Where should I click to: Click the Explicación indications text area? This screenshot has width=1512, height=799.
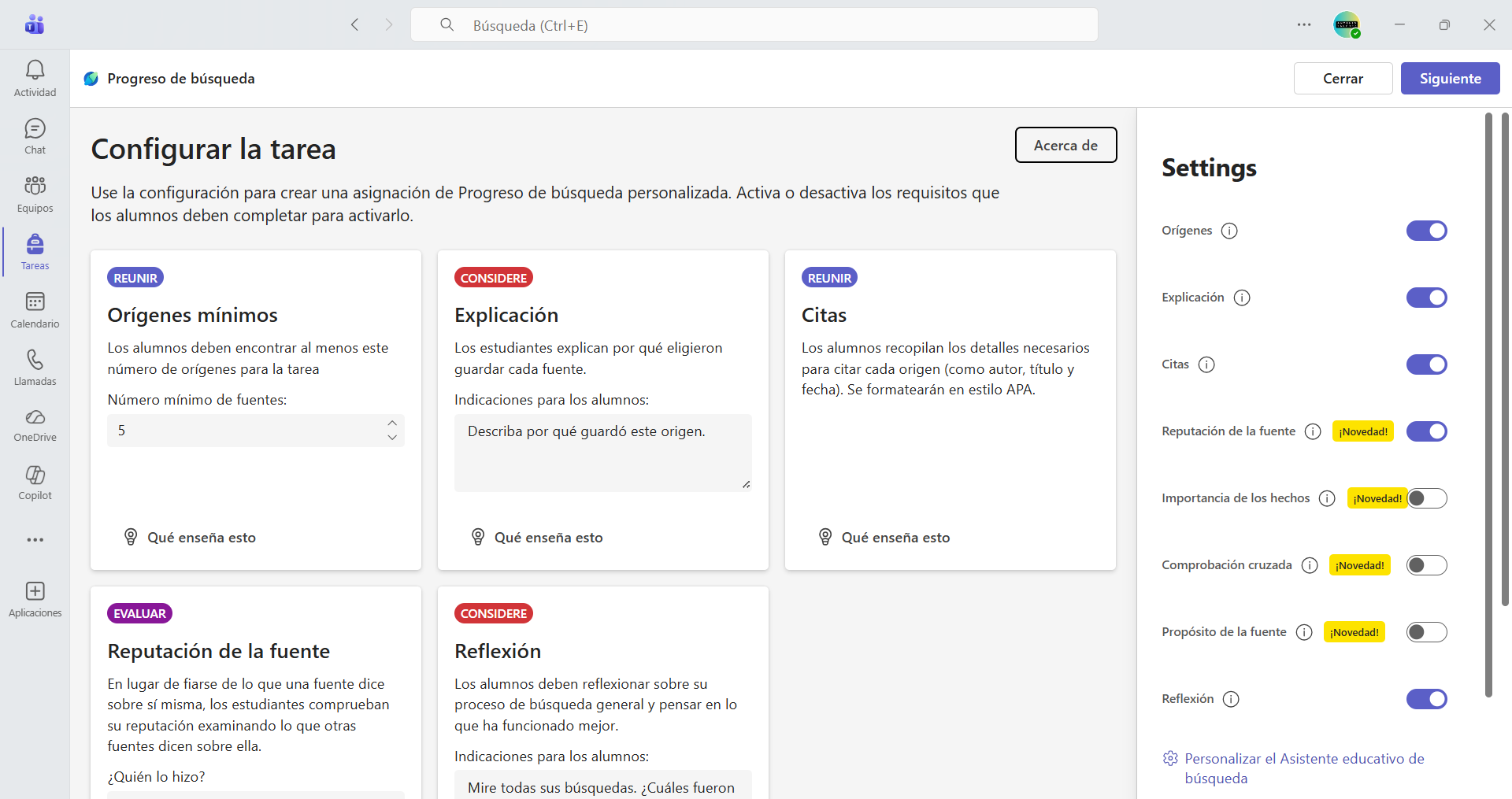(602, 453)
